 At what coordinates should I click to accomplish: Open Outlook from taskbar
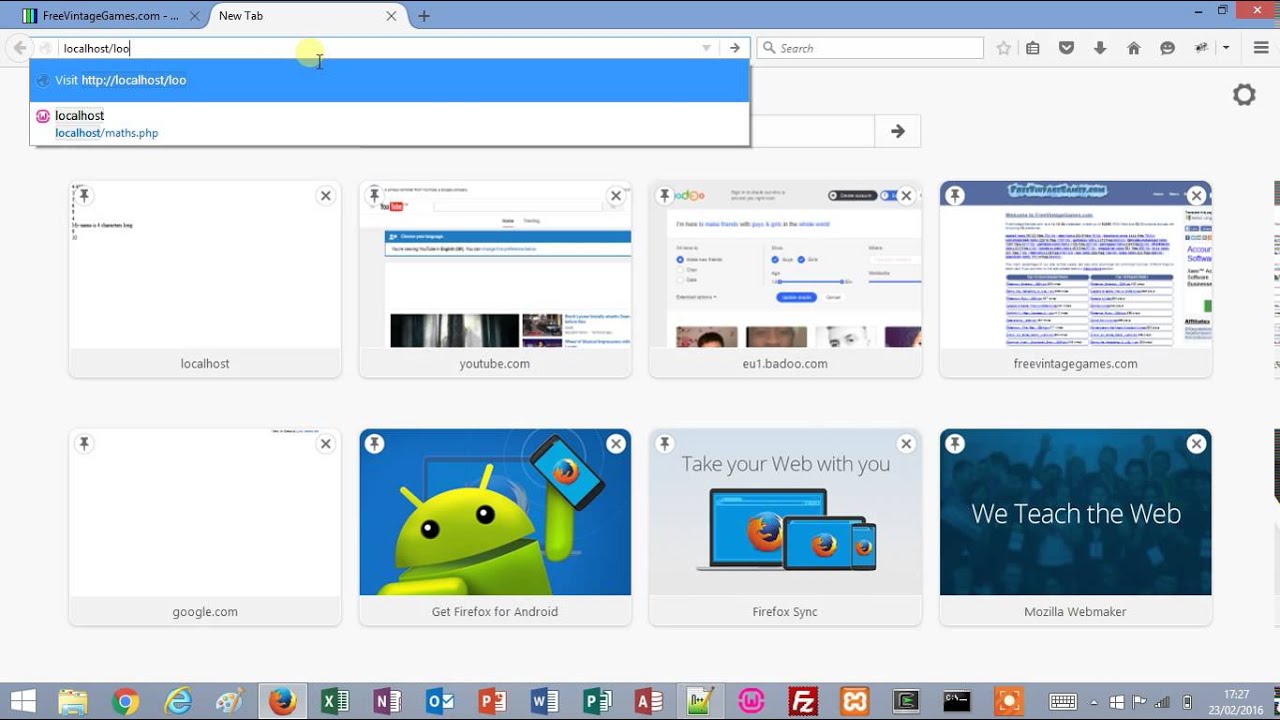coord(439,702)
